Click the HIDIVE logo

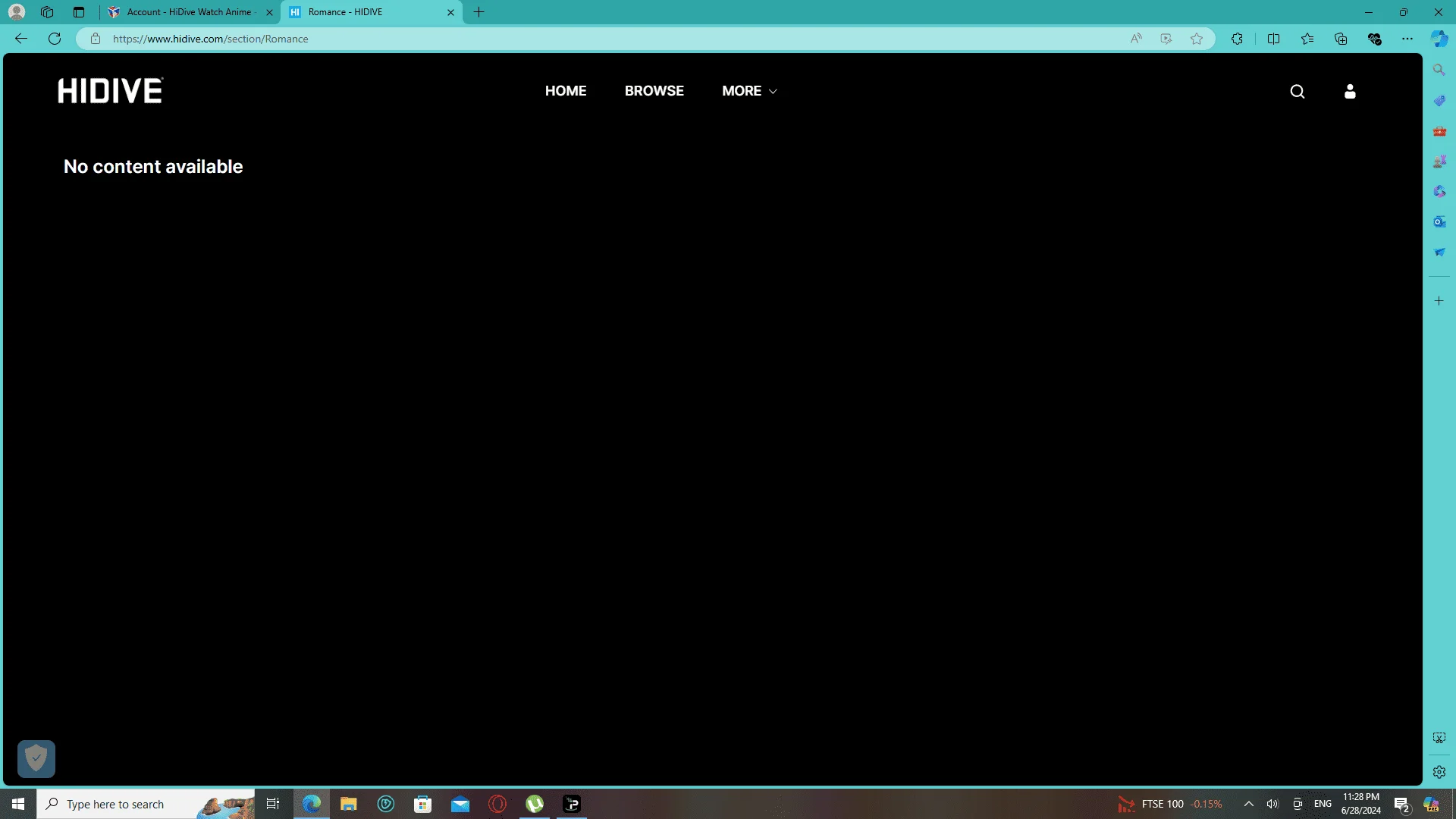pyautogui.click(x=111, y=90)
